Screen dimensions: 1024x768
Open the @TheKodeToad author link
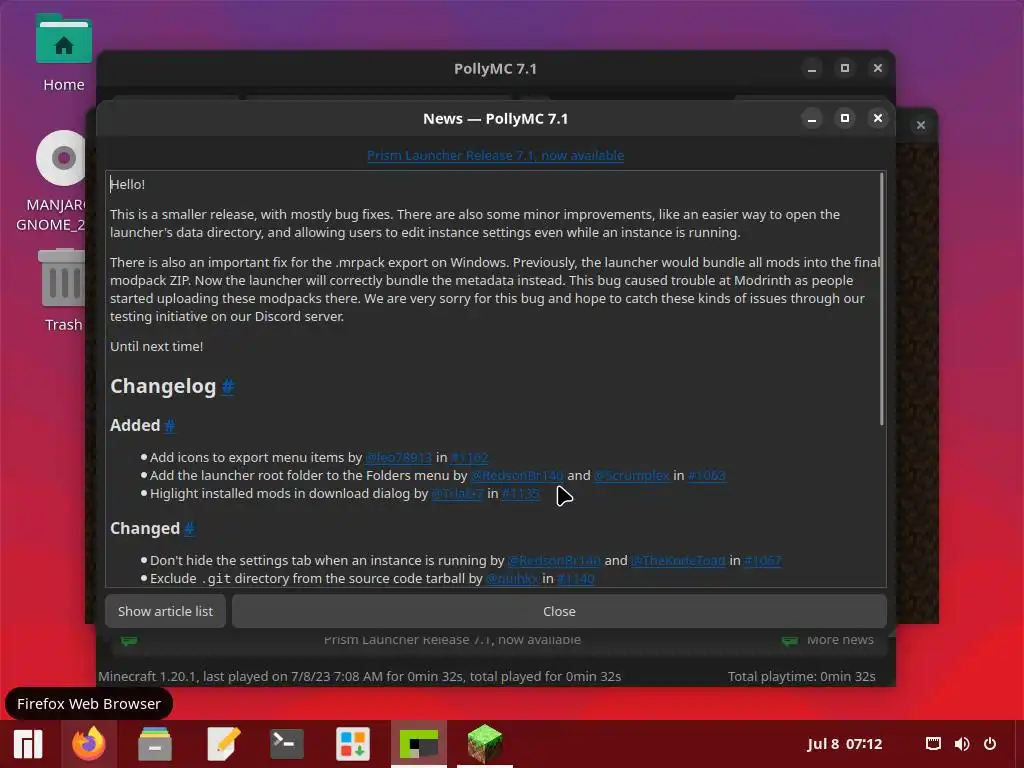coord(679,560)
